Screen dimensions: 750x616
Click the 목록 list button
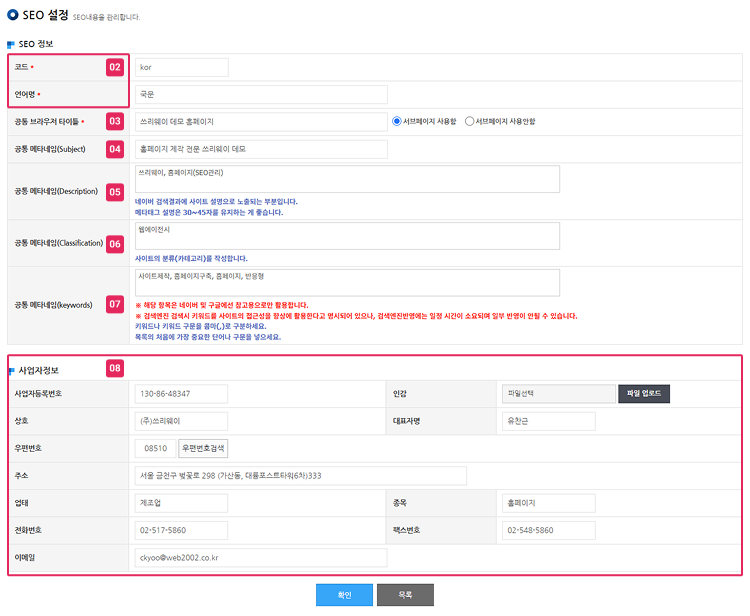tap(405, 595)
